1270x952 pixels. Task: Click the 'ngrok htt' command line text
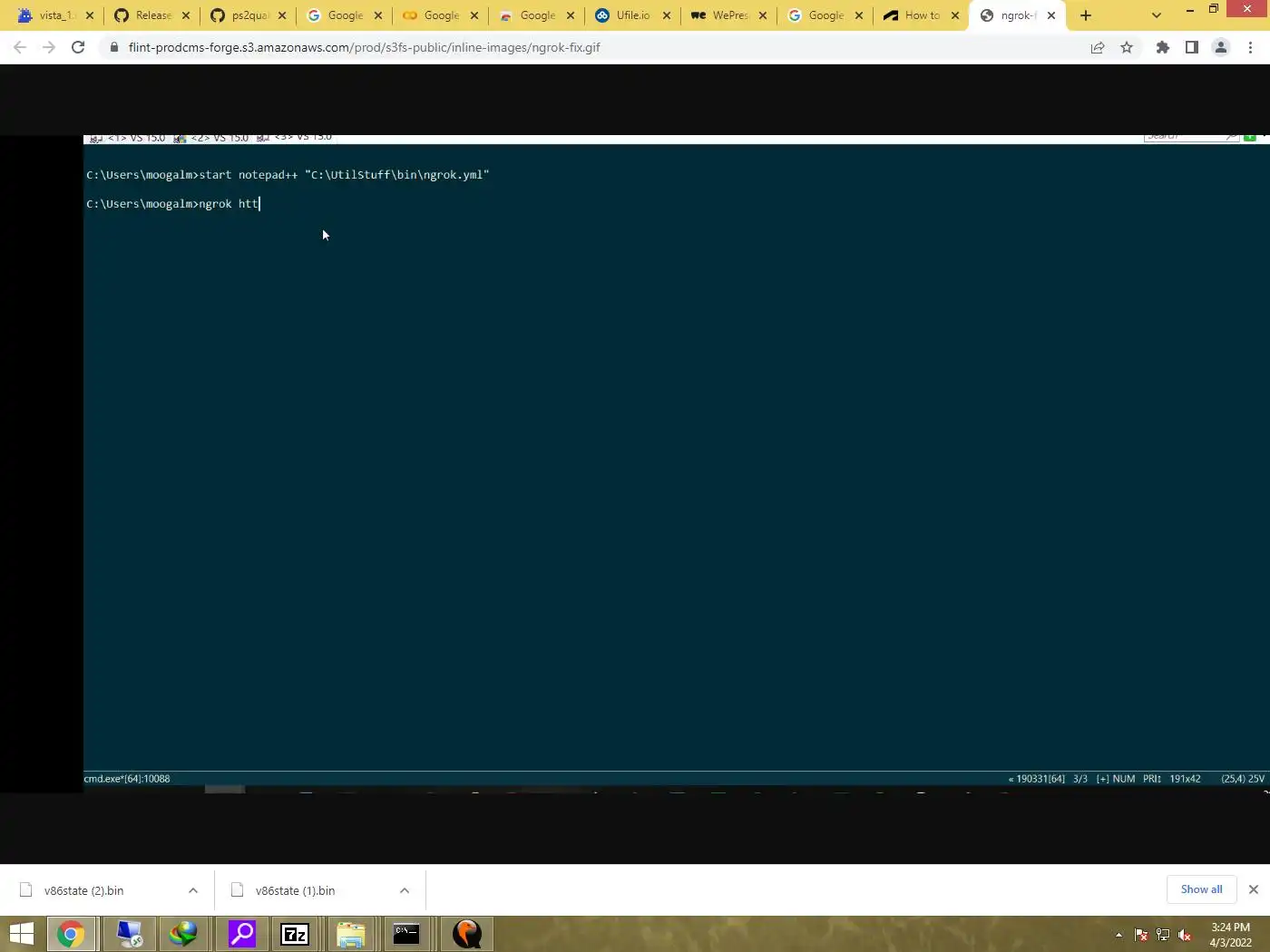pos(229,204)
